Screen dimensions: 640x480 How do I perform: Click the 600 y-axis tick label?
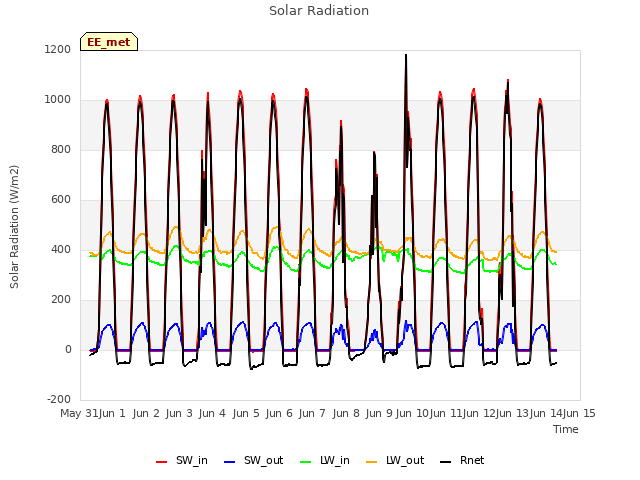[x=61, y=200]
